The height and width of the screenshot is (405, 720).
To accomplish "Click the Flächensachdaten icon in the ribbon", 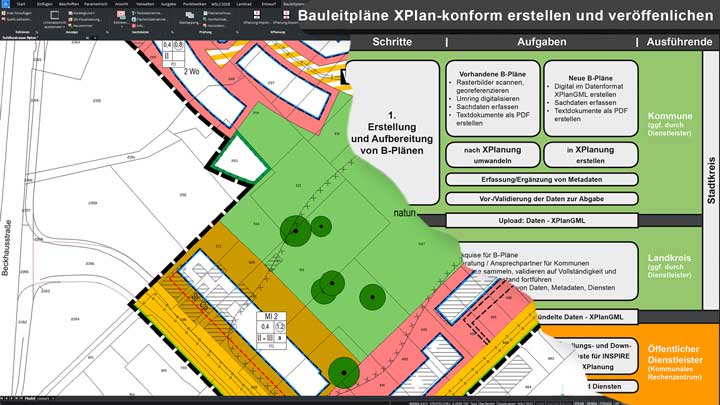I will [x=133, y=19].
